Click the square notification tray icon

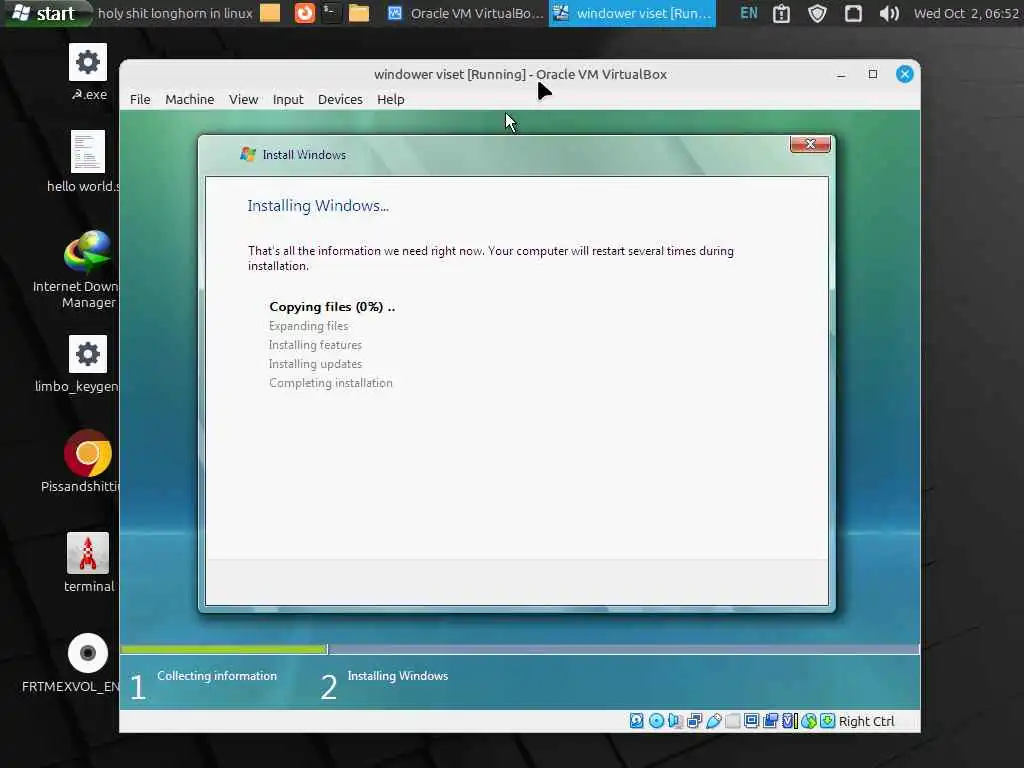point(853,13)
